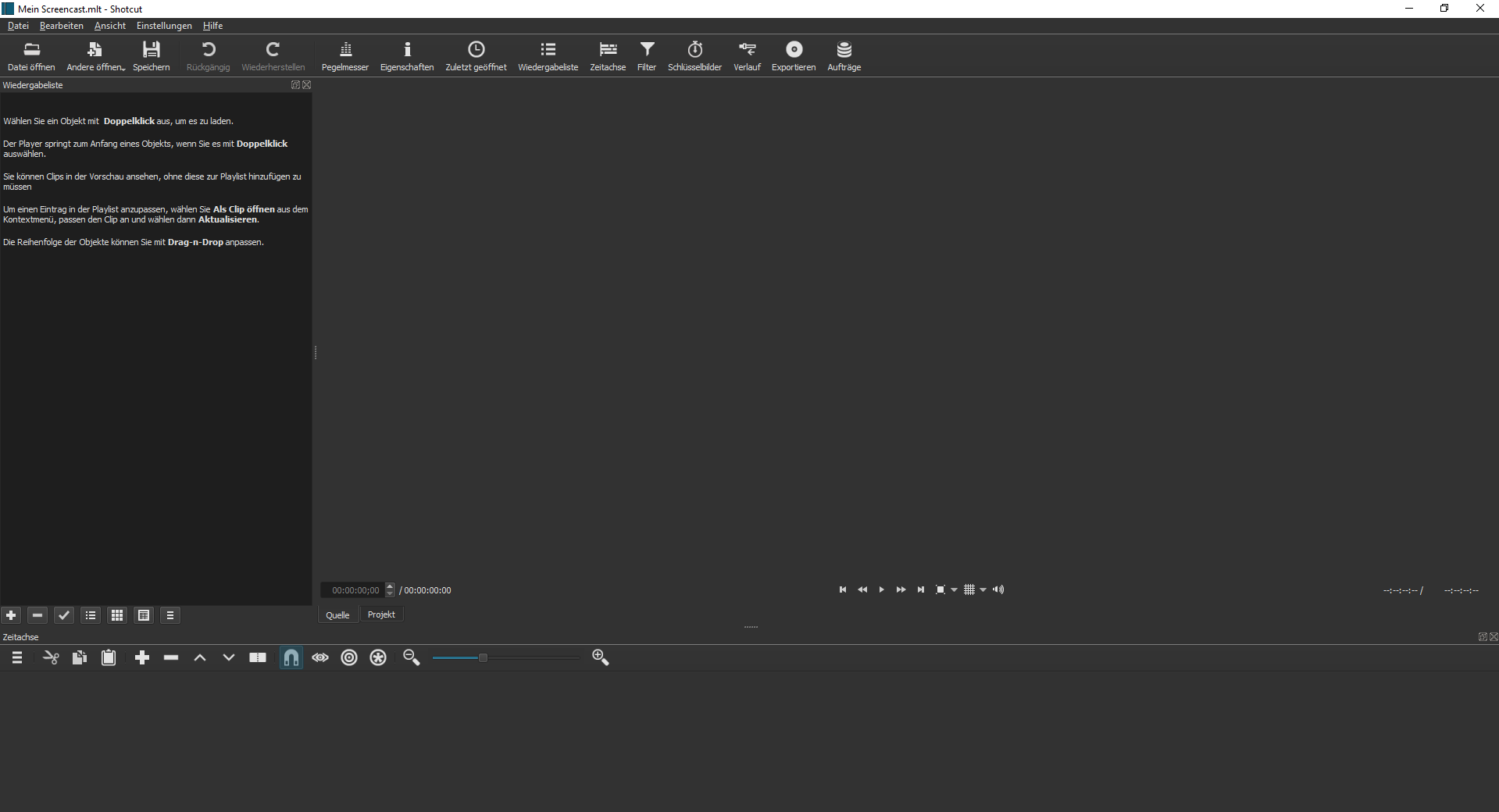Open the timeline hamburger menu
This screenshot has height=812, width=1499.
pos(17,657)
